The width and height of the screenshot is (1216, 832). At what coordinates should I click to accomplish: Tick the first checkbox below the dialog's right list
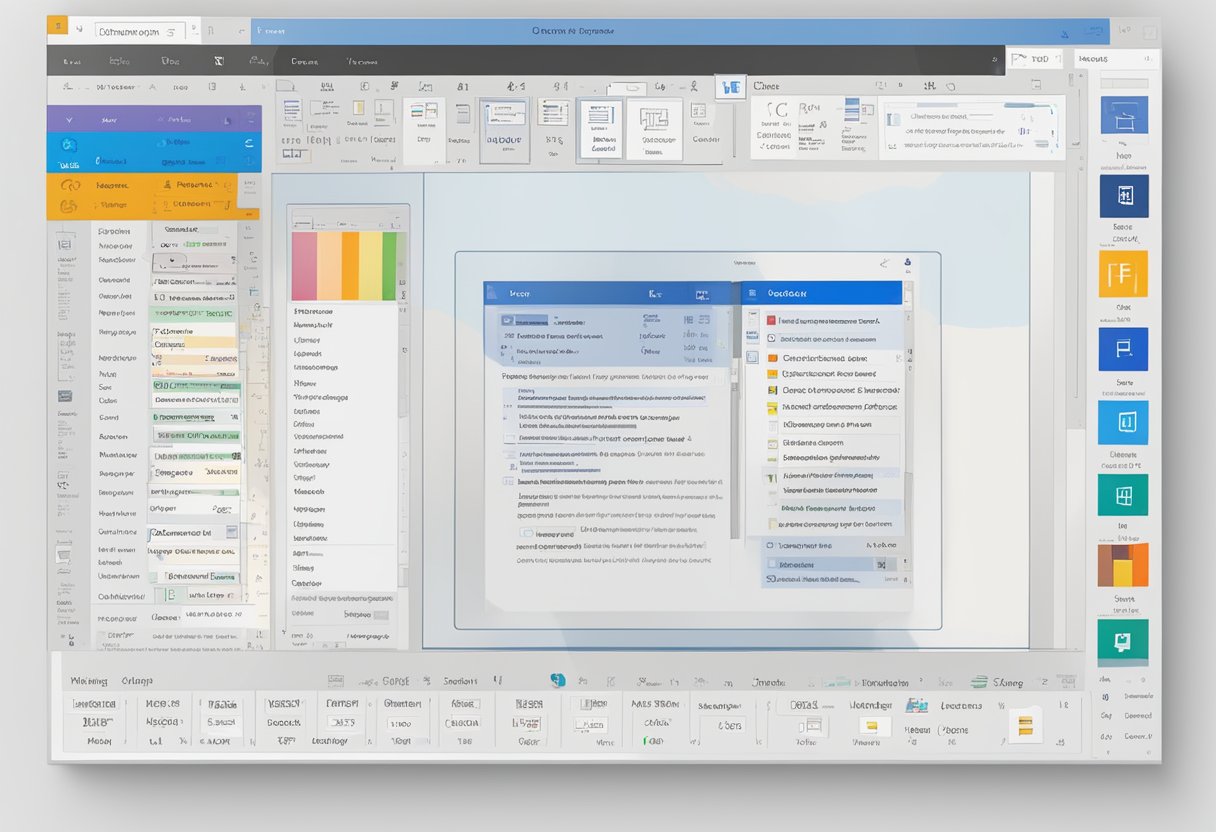[x=770, y=546]
